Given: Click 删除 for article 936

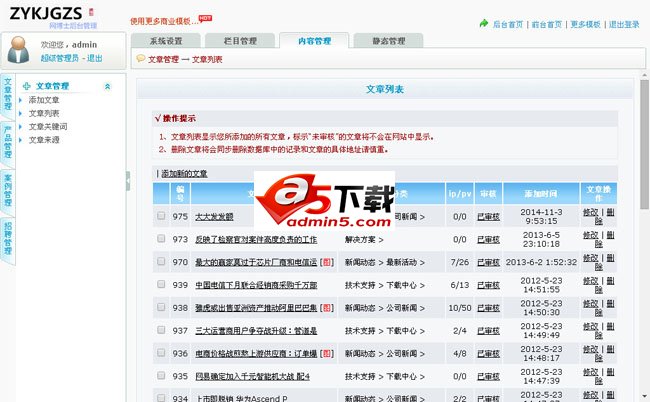Looking at the screenshot, I should (x=605, y=354).
